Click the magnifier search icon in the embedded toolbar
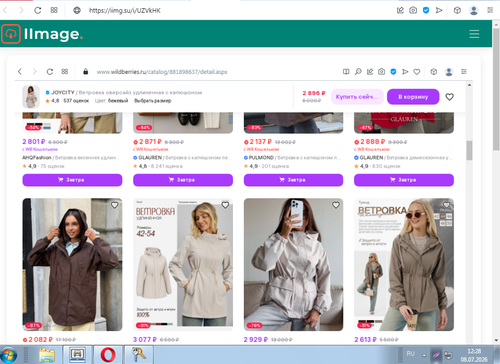500x364 pixels. coord(358,72)
